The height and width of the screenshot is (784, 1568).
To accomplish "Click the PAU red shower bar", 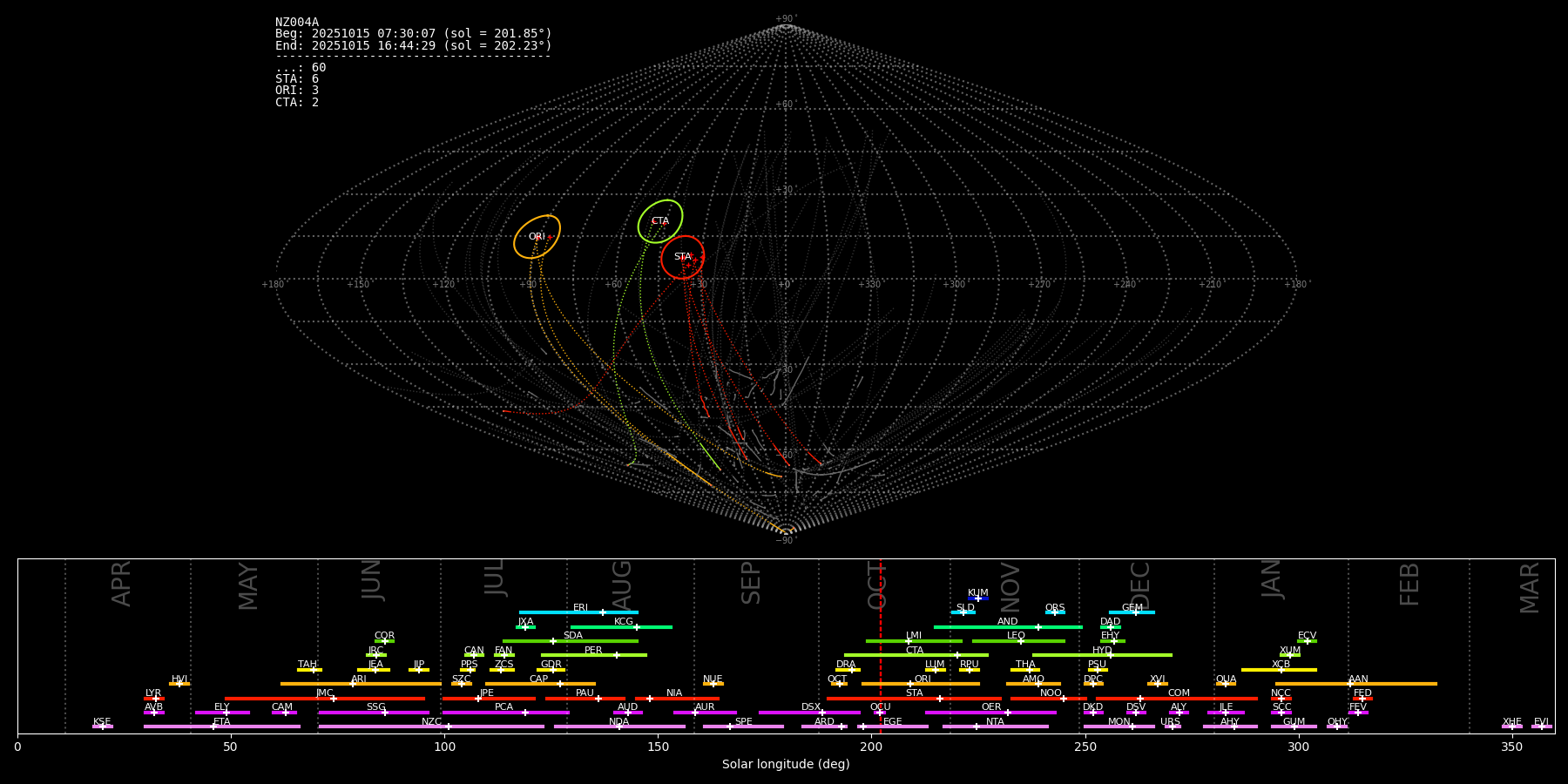I will [x=585, y=698].
